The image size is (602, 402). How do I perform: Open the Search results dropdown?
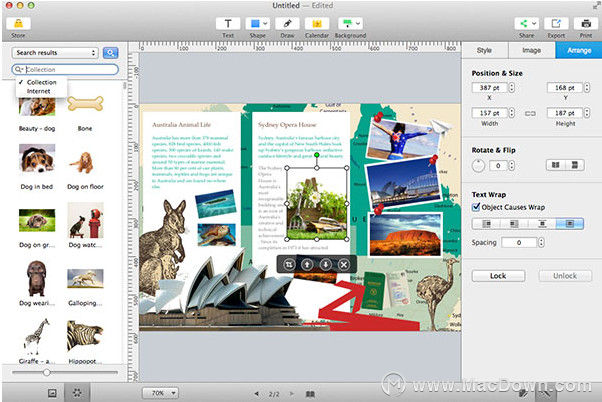point(55,53)
